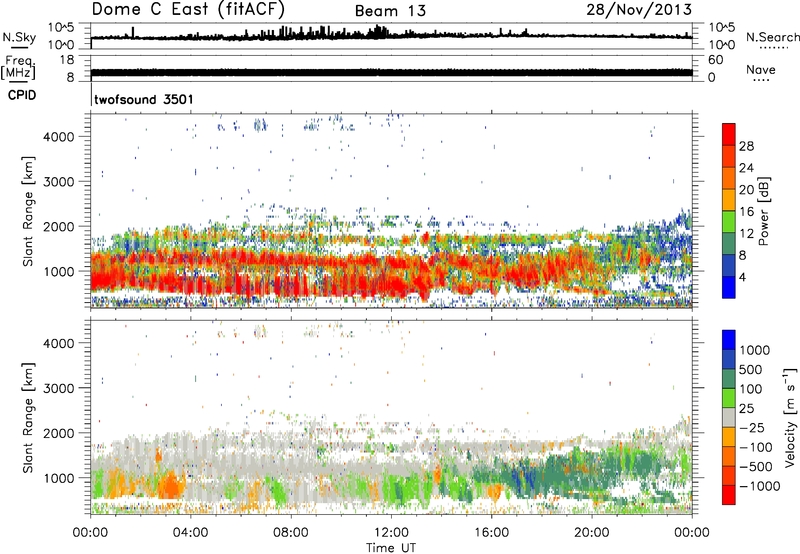Screen dimensions: 800x554
Task: Select Velocity color bar segment between 500 and 1000
Action: coord(729,359)
